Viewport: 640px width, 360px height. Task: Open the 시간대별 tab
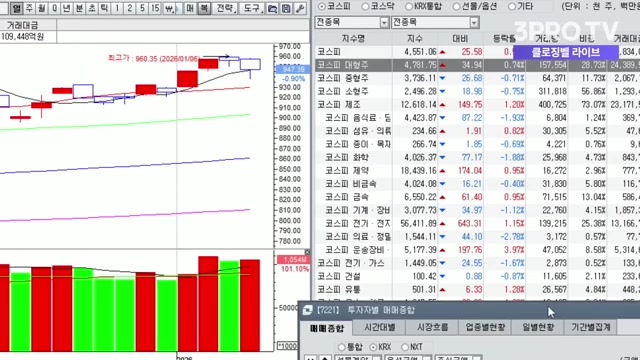point(380,327)
